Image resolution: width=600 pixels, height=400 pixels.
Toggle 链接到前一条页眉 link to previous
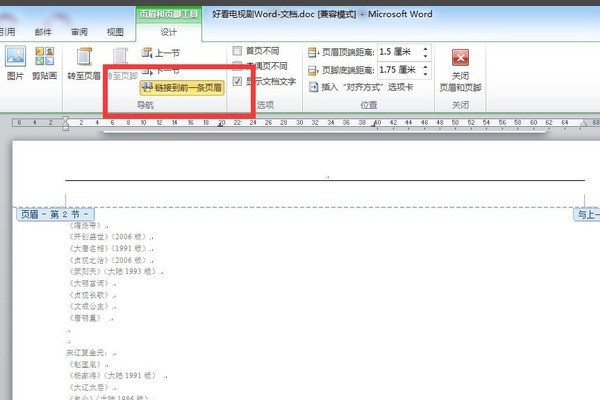[182, 88]
